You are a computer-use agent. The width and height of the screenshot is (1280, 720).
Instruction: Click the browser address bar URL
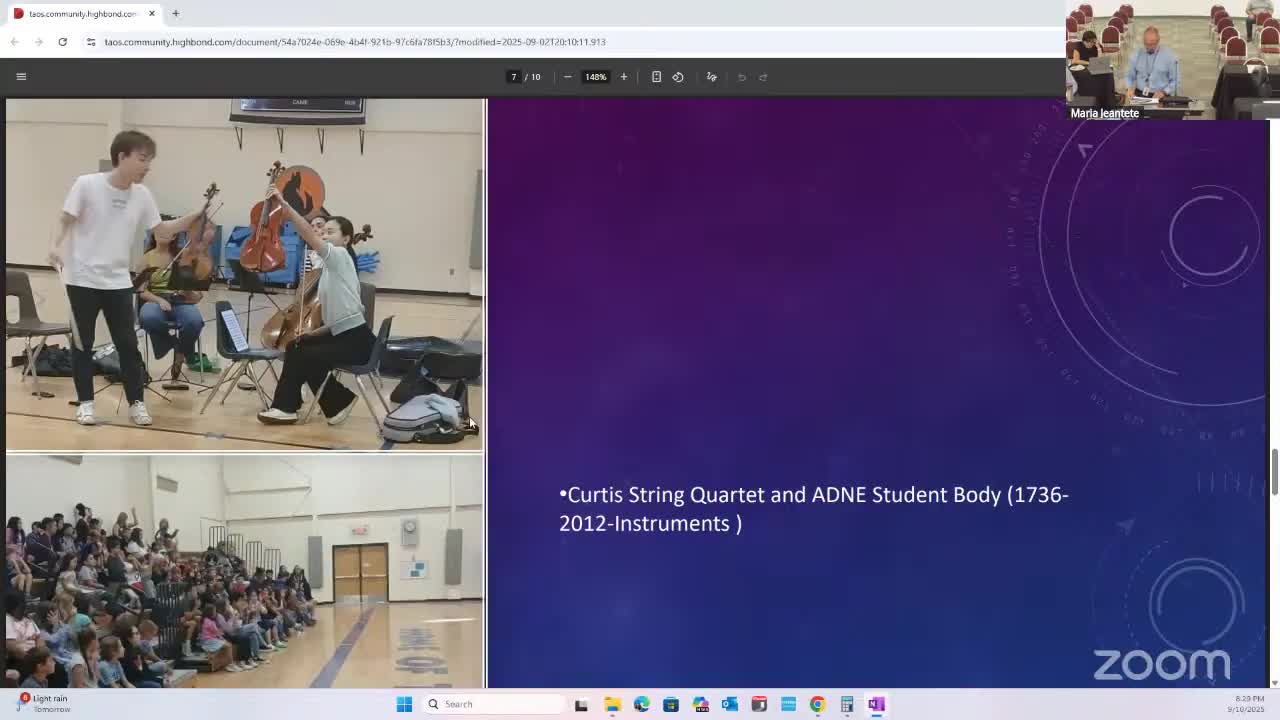(x=355, y=42)
